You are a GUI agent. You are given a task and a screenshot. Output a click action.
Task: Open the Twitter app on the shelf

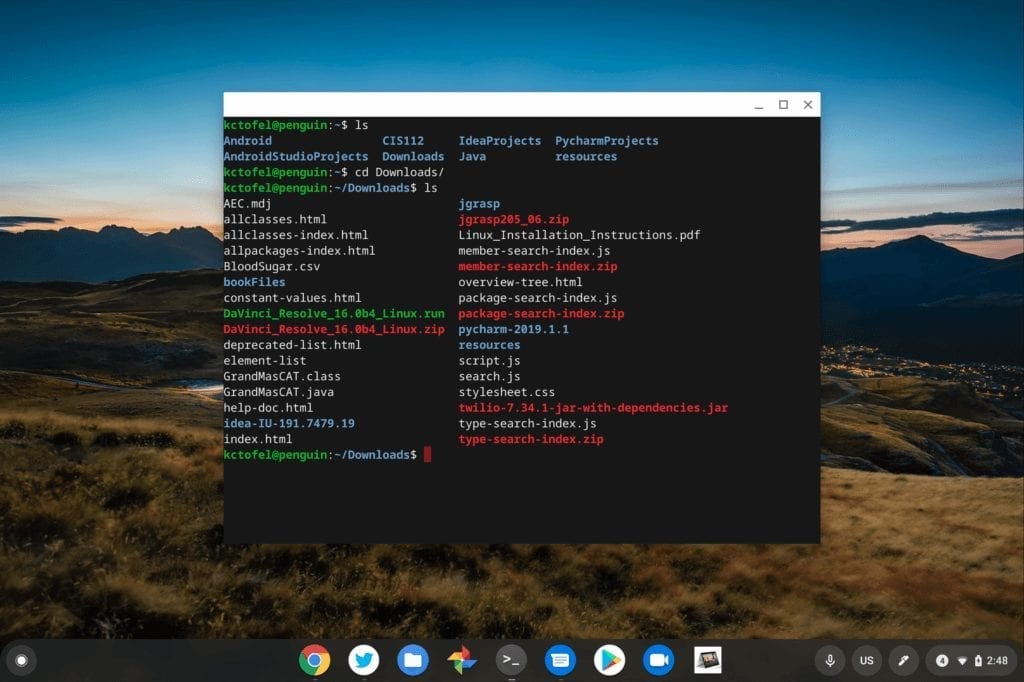tap(364, 660)
